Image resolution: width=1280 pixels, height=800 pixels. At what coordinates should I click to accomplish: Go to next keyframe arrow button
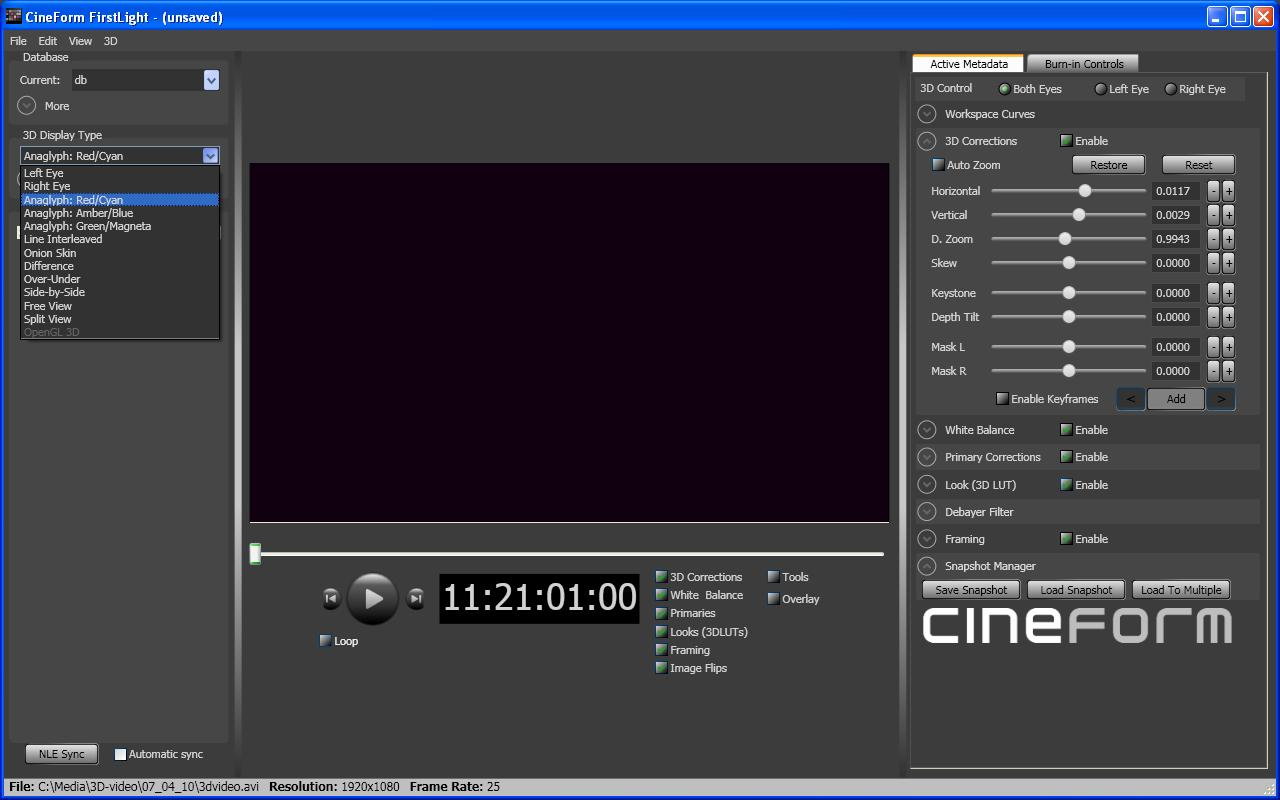(x=1221, y=399)
